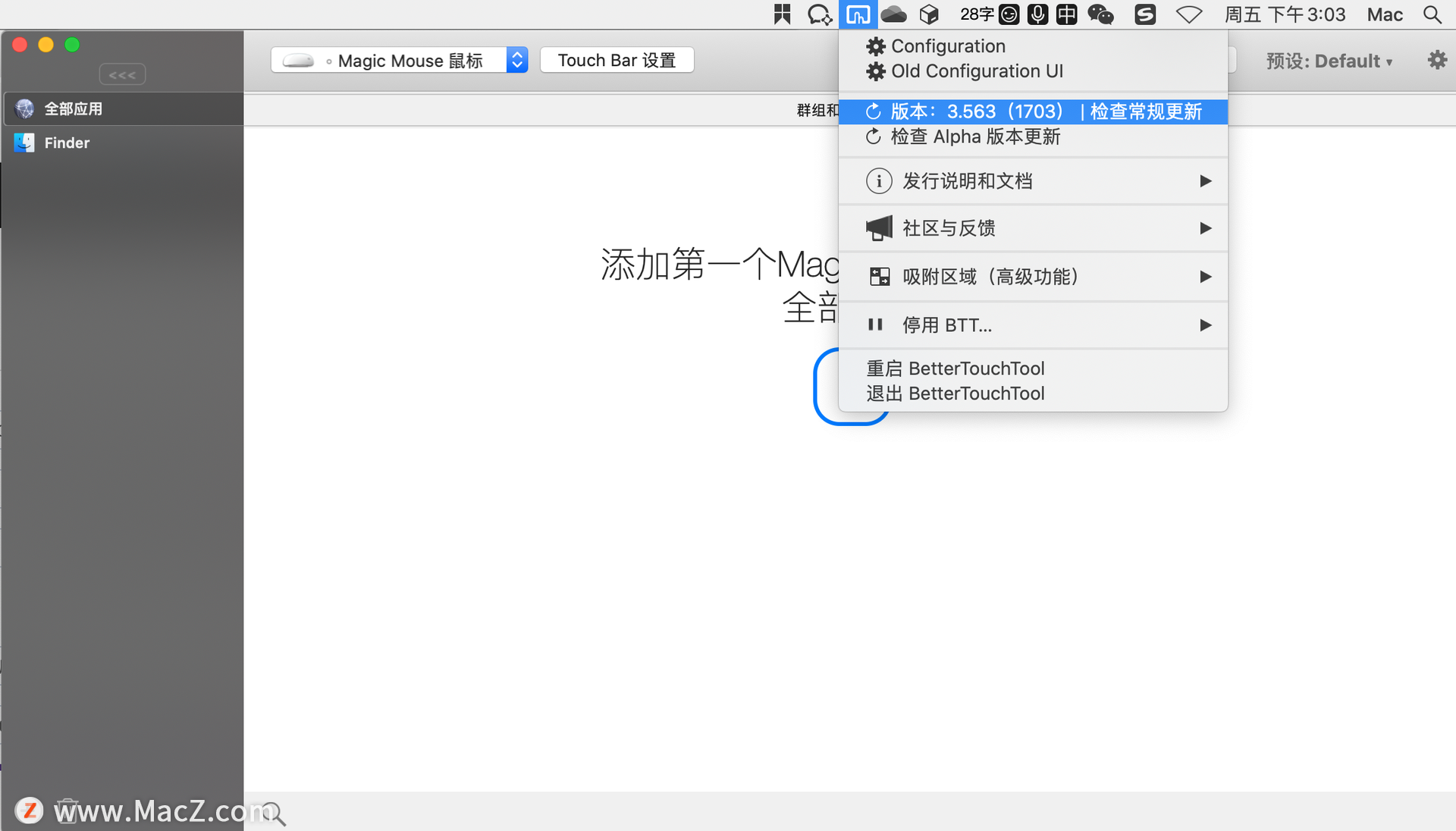Screen dimensions: 1456x831
Task: Choose 重启 BetterTouchTool
Action: click(1033, 368)
